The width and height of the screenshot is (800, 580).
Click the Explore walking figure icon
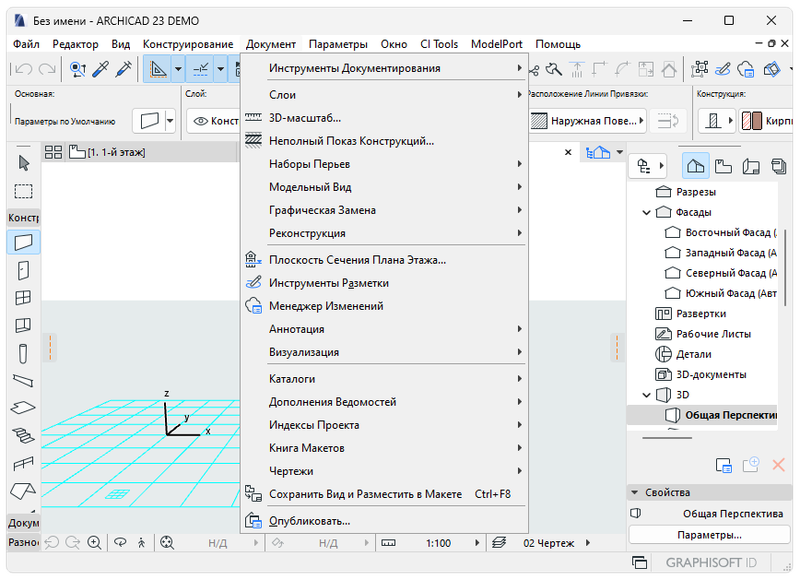coord(142,543)
